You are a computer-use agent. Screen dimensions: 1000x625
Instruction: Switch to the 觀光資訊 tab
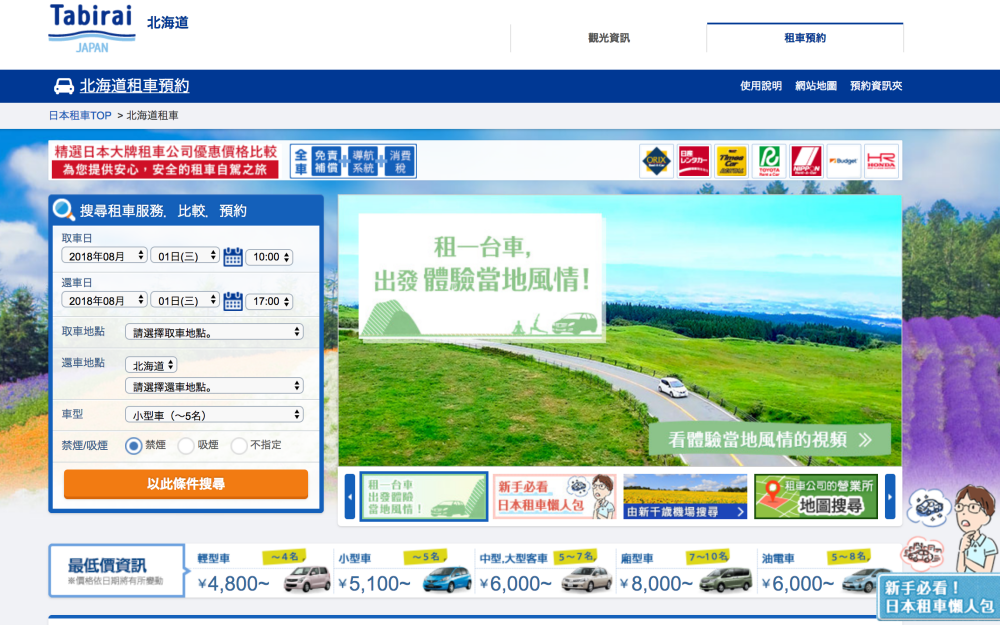608,38
